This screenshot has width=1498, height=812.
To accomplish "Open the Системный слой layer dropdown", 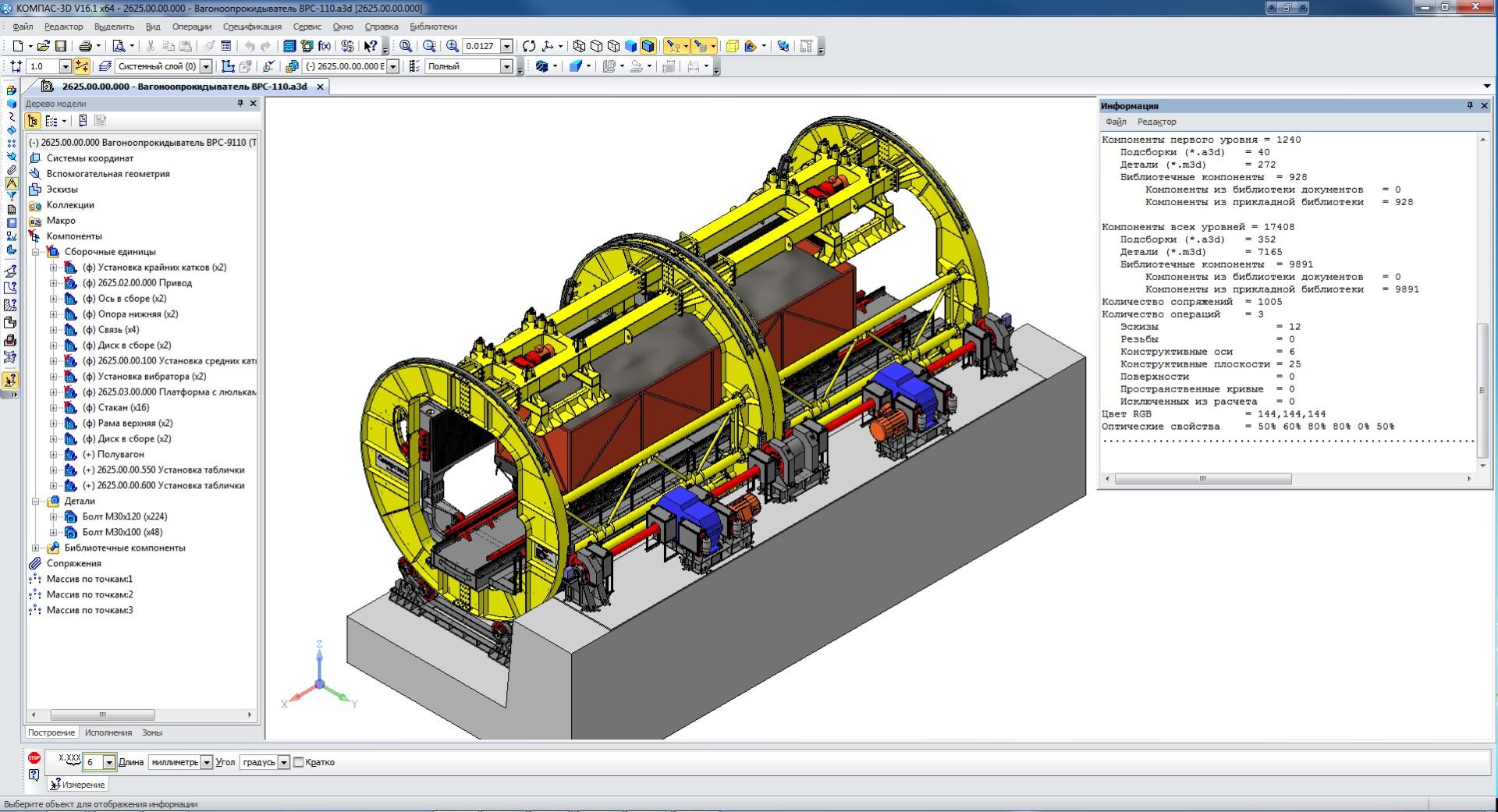I will click(x=206, y=66).
